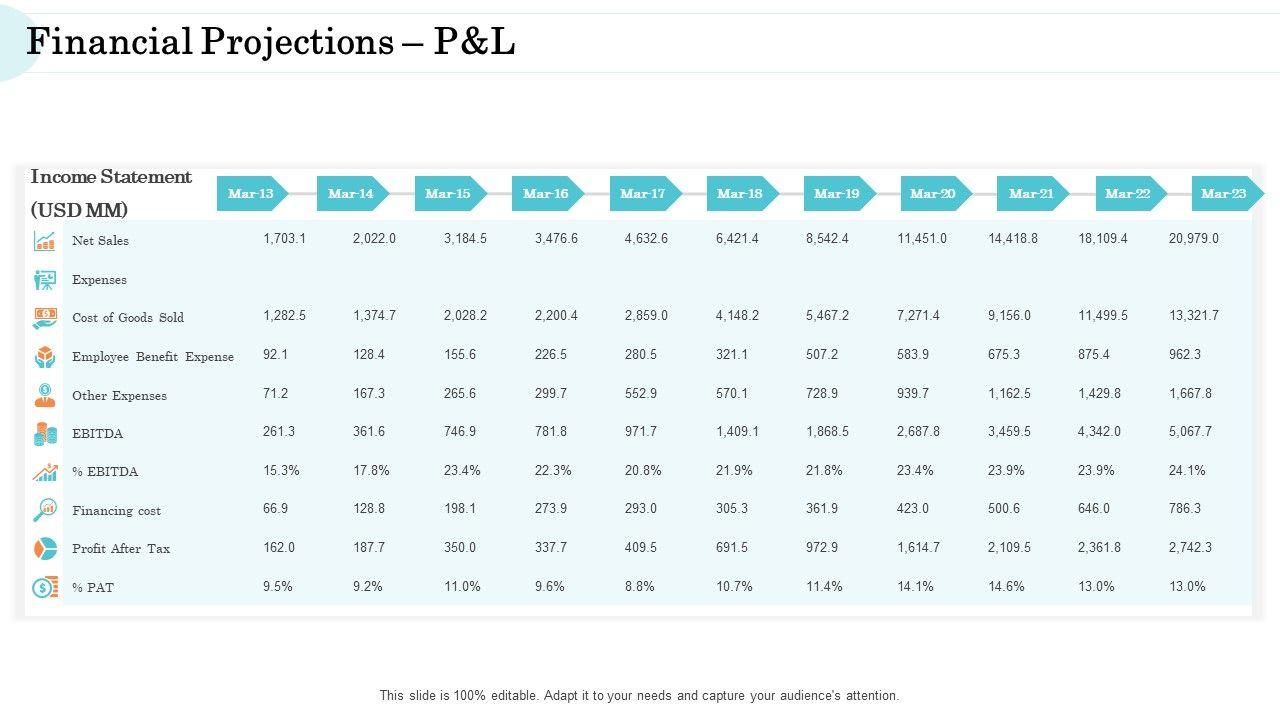The height and width of the screenshot is (720, 1280).
Task: Select the Mar-13 column header tab
Action: [x=252, y=193]
